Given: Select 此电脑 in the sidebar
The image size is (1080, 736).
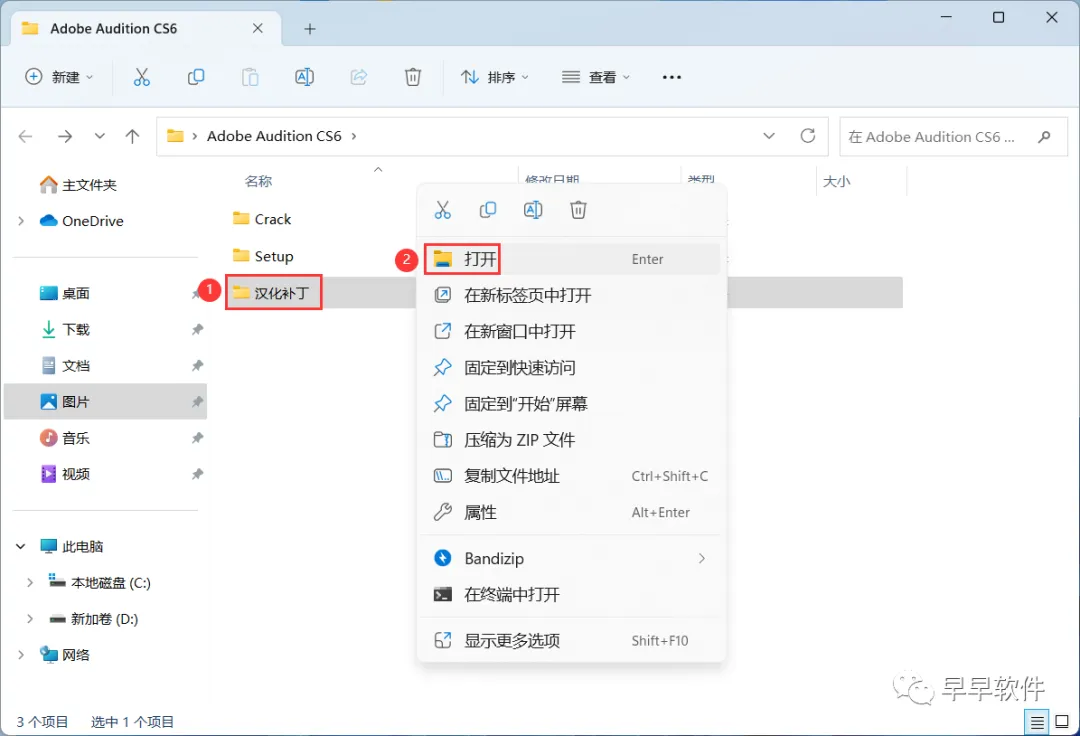Looking at the screenshot, I should 72,547.
